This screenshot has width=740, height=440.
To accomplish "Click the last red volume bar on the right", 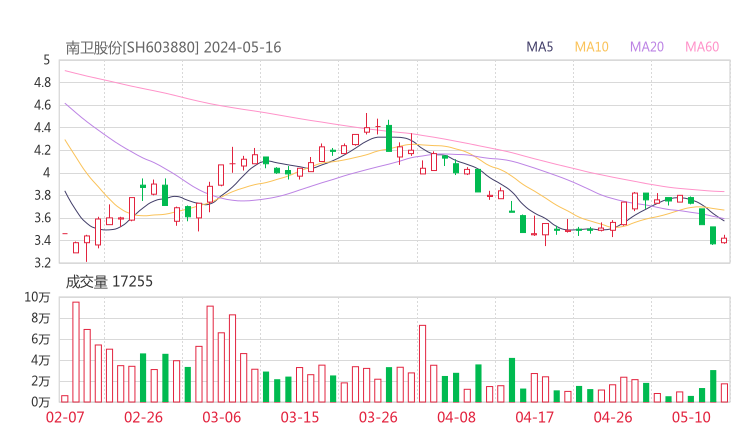I will click(724, 393).
